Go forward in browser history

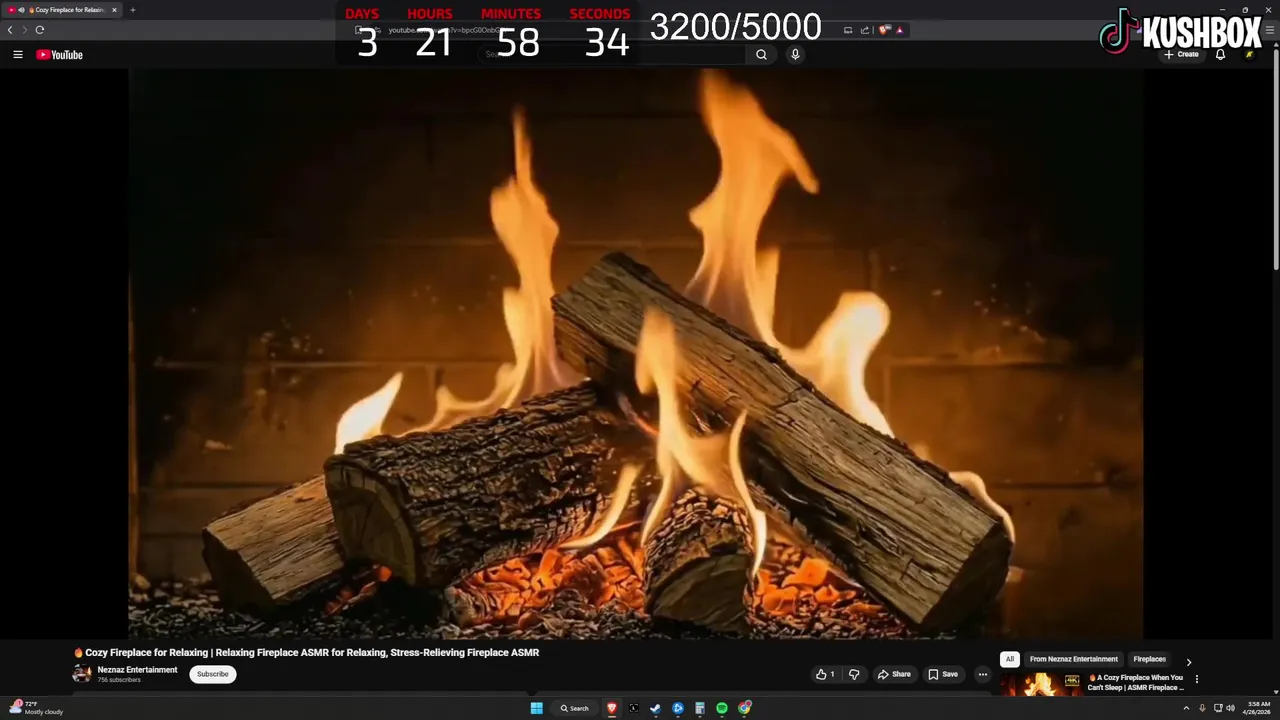pos(25,30)
